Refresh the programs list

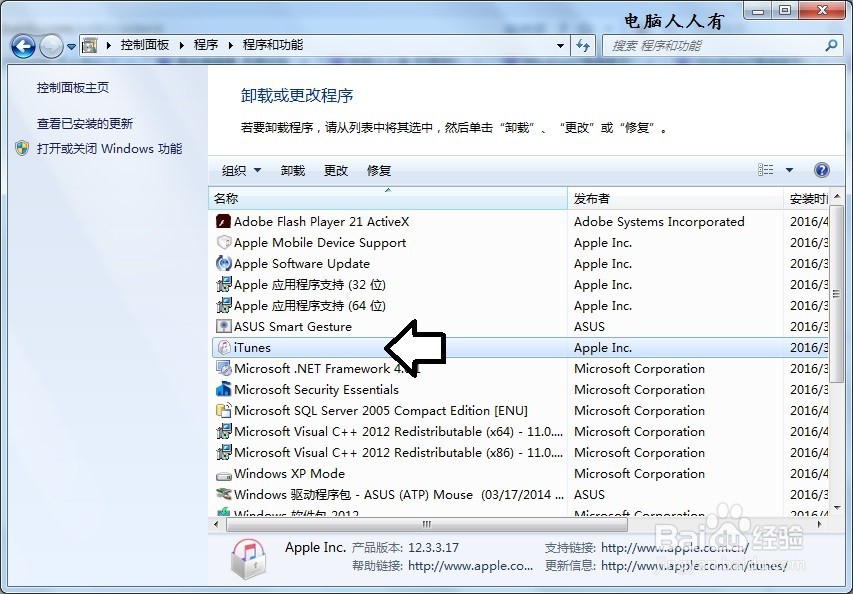coord(583,46)
